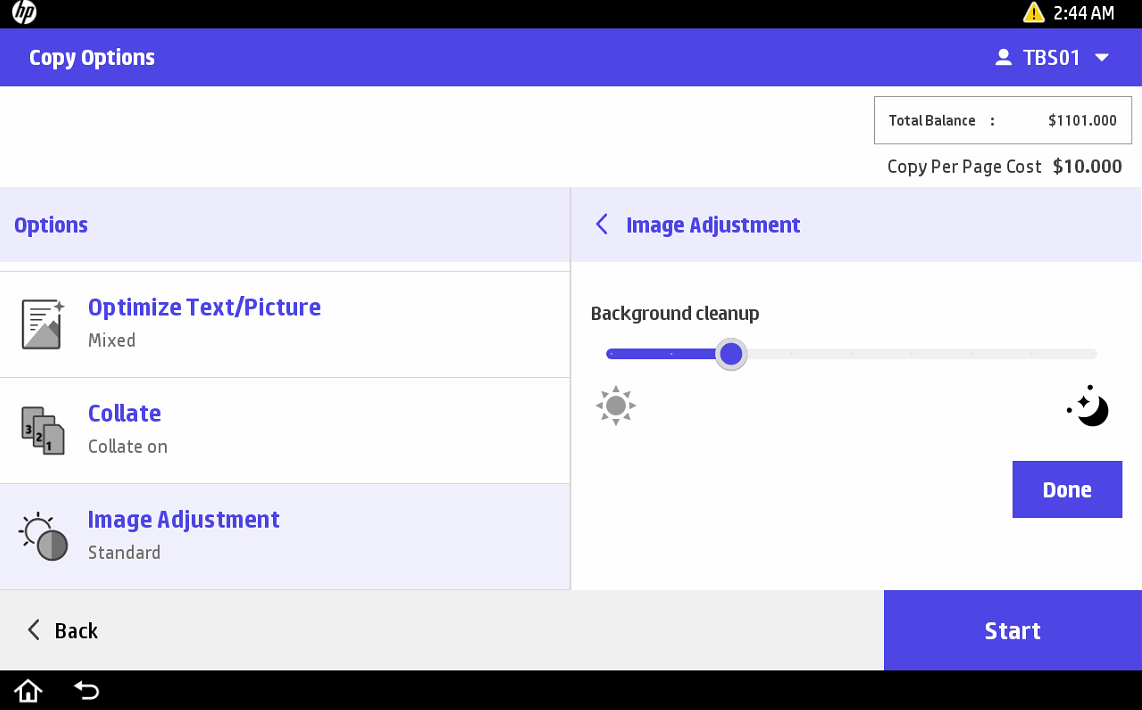Tap the Optimize Text/Picture icon
The height and width of the screenshot is (710, 1142).
43,324
